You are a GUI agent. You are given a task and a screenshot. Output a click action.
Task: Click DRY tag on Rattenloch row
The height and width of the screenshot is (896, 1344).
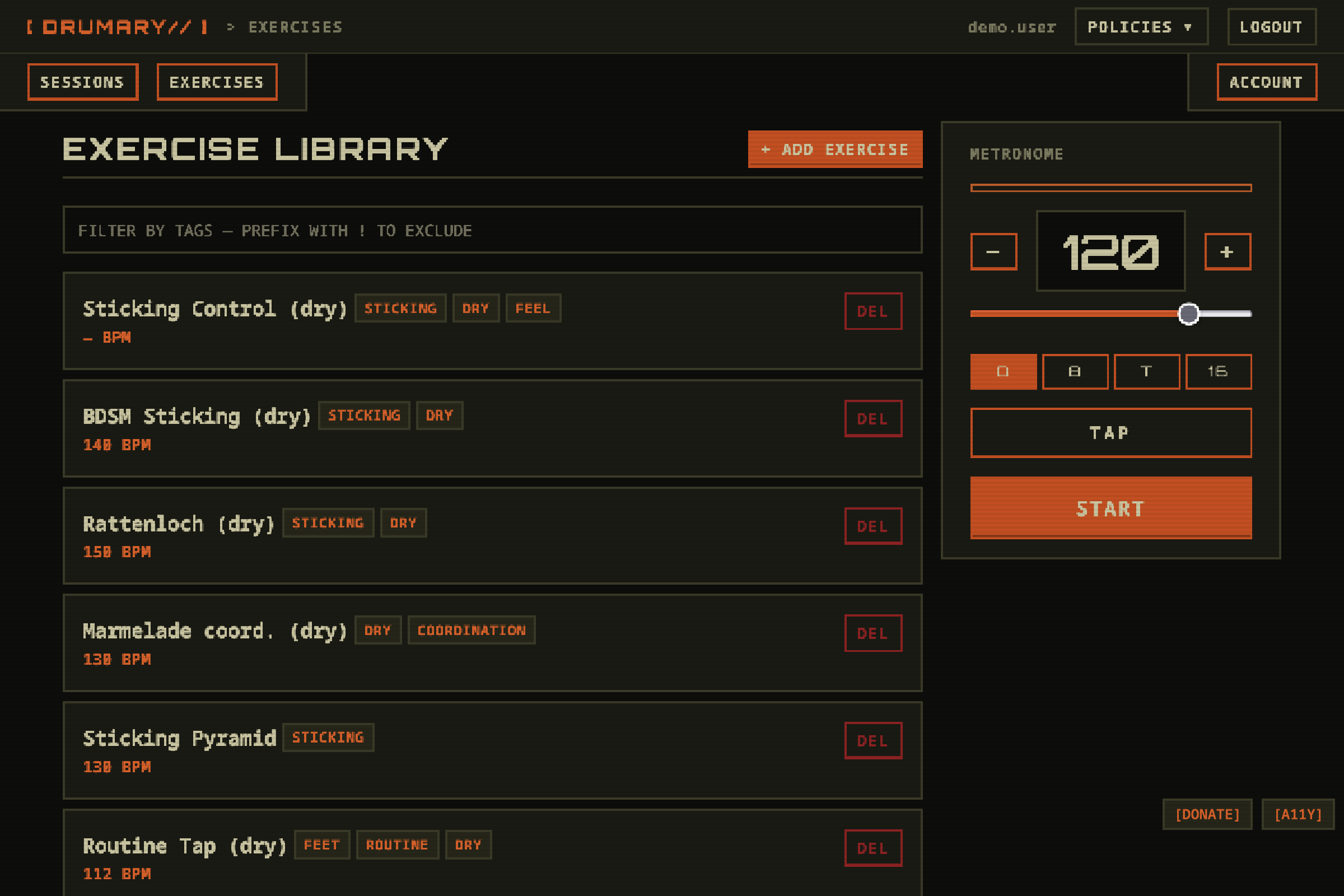[403, 523]
